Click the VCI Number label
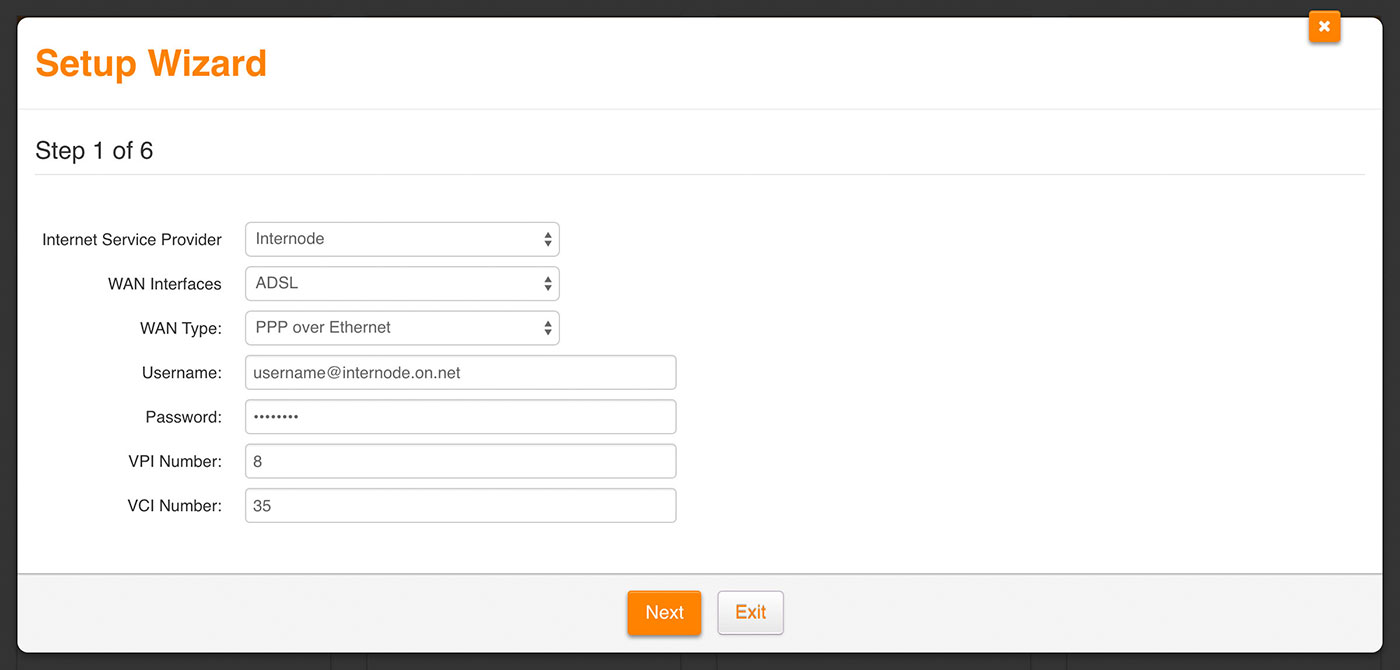Viewport: 1400px width, 670px height. click(174, 506)
